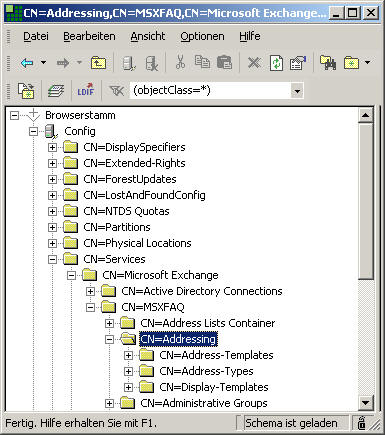Expand the CN=Physical Locations node
Image resolution: width=385 pixels, height=435 pixels.
(52, 243)
